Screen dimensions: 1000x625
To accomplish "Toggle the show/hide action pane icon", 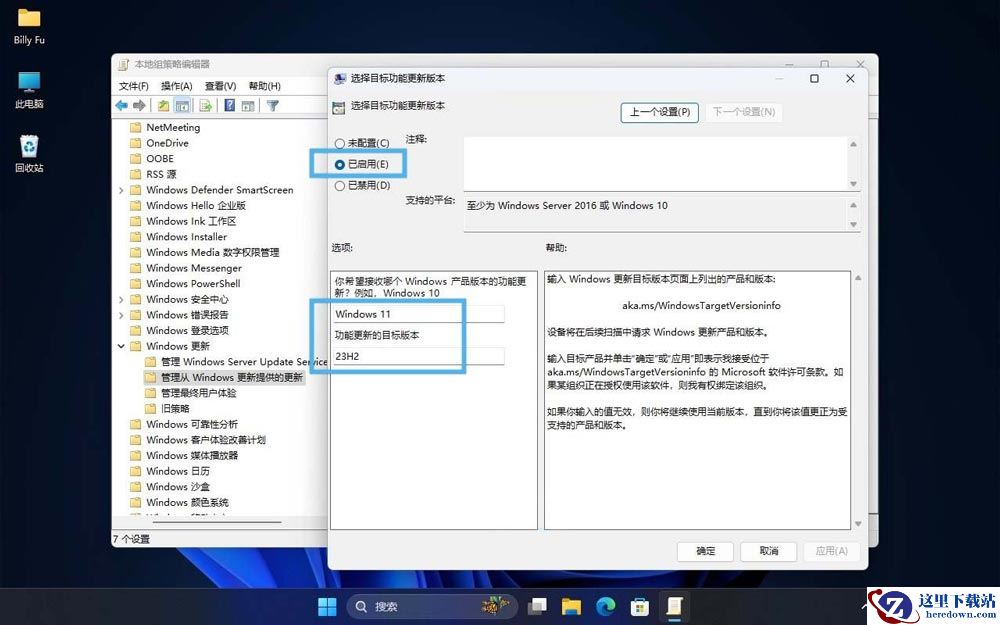I will pos(248,106).
